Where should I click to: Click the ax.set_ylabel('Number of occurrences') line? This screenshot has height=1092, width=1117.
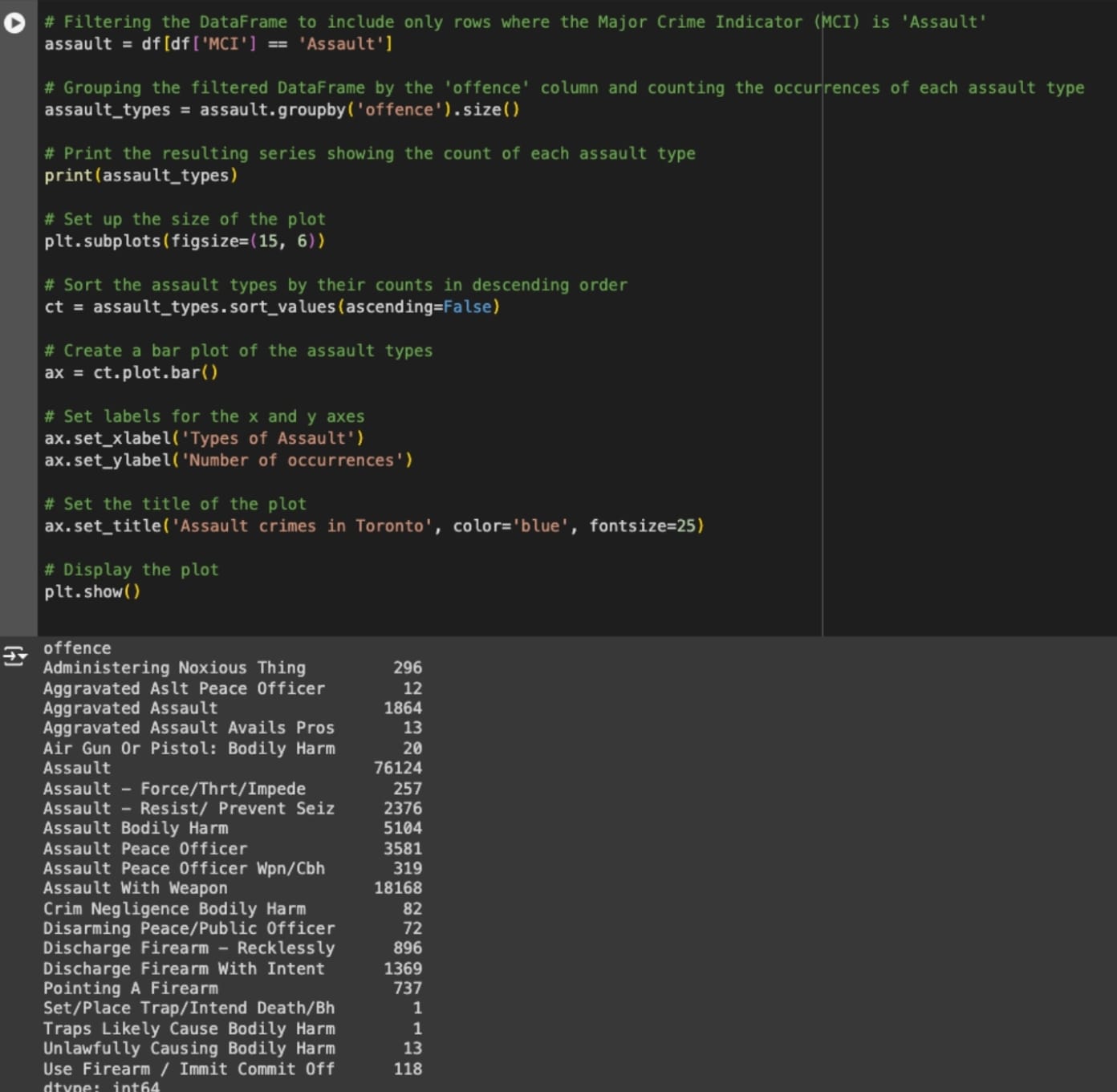pyautogui.click(x=228, y=461)
